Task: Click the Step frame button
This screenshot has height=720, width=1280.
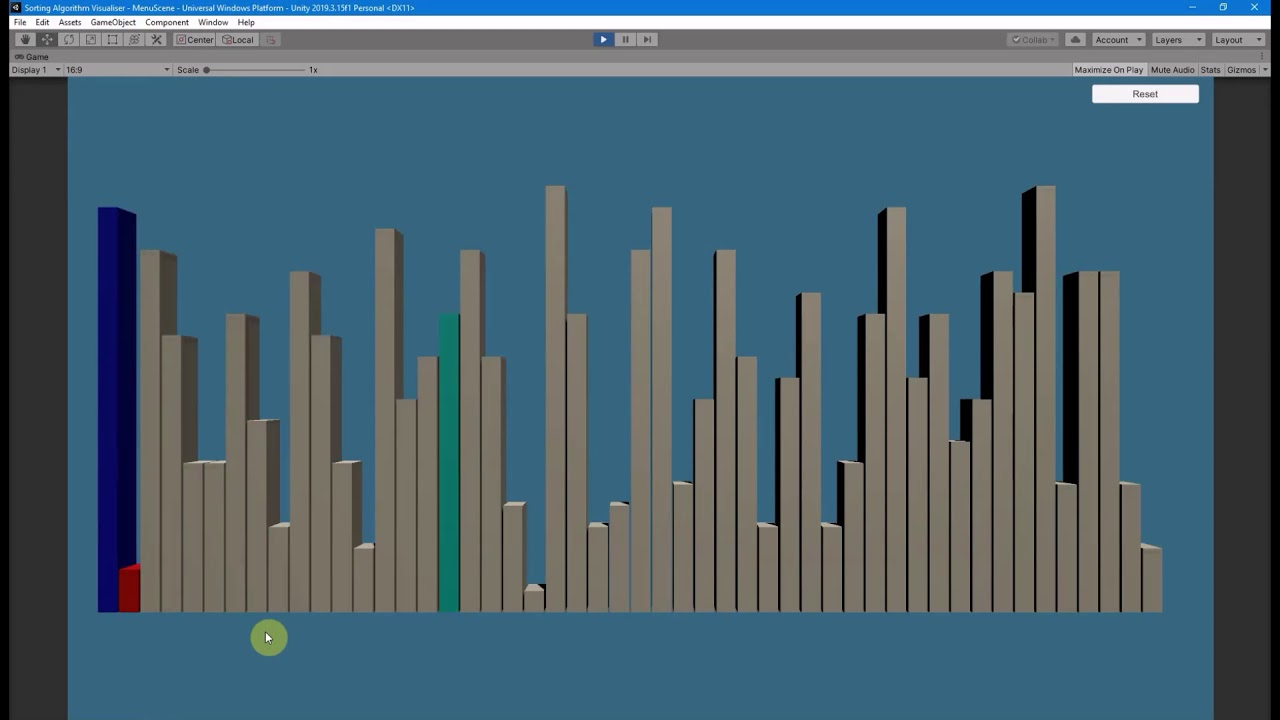Action: click(x=647, y=40)
